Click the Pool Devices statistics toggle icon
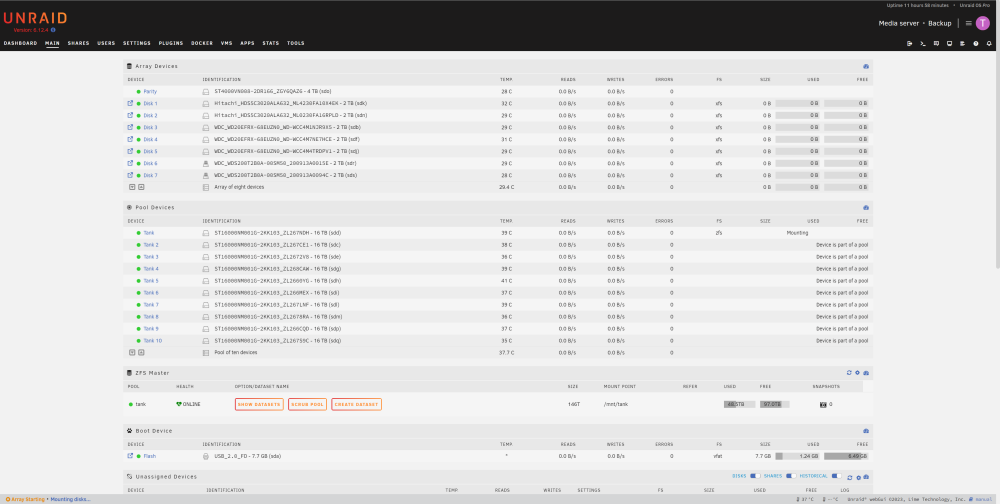This screenshot has width=1000, height=504. tap(866, 208)
